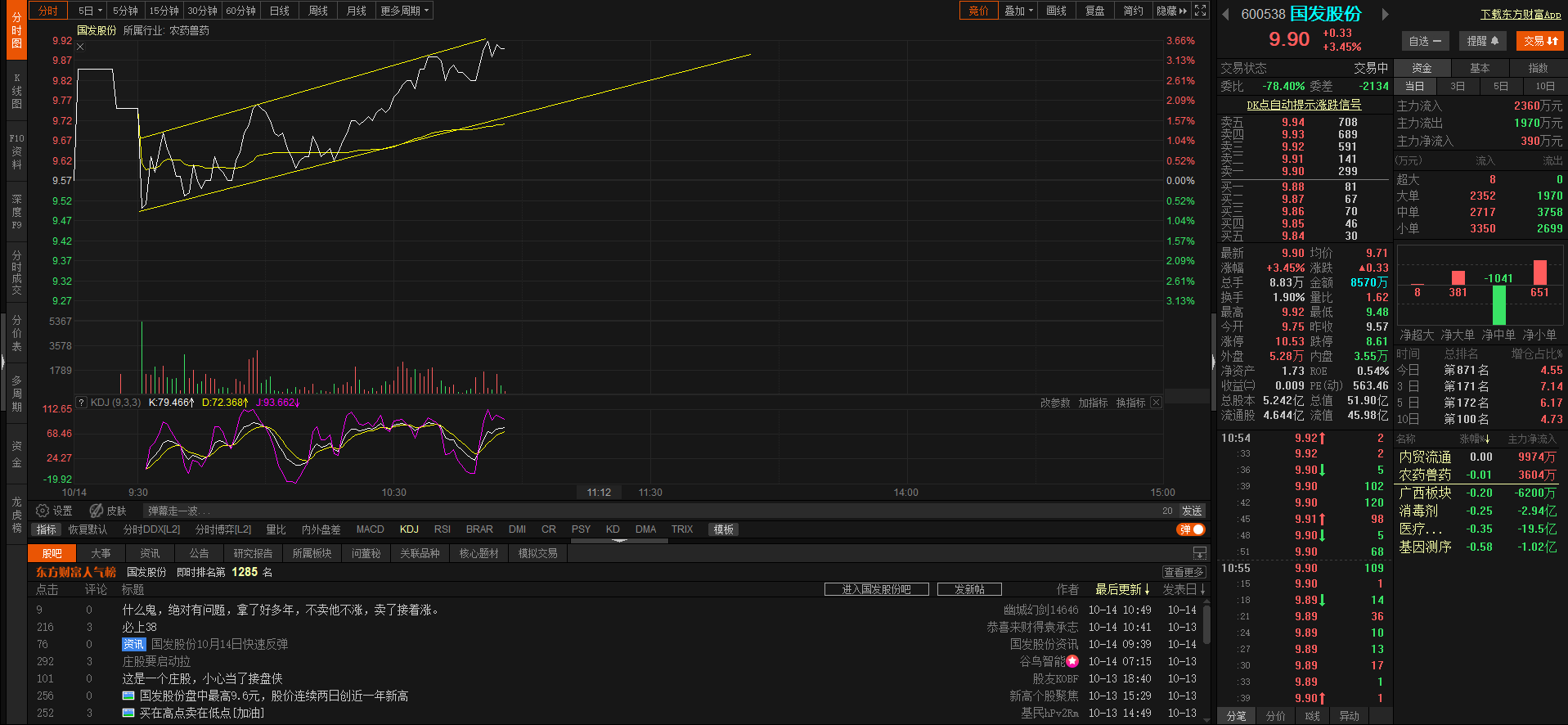Screen dimensions: 1568x725
Task: Select the 3日 fund flow period
Action: [x=1458, y=86]
